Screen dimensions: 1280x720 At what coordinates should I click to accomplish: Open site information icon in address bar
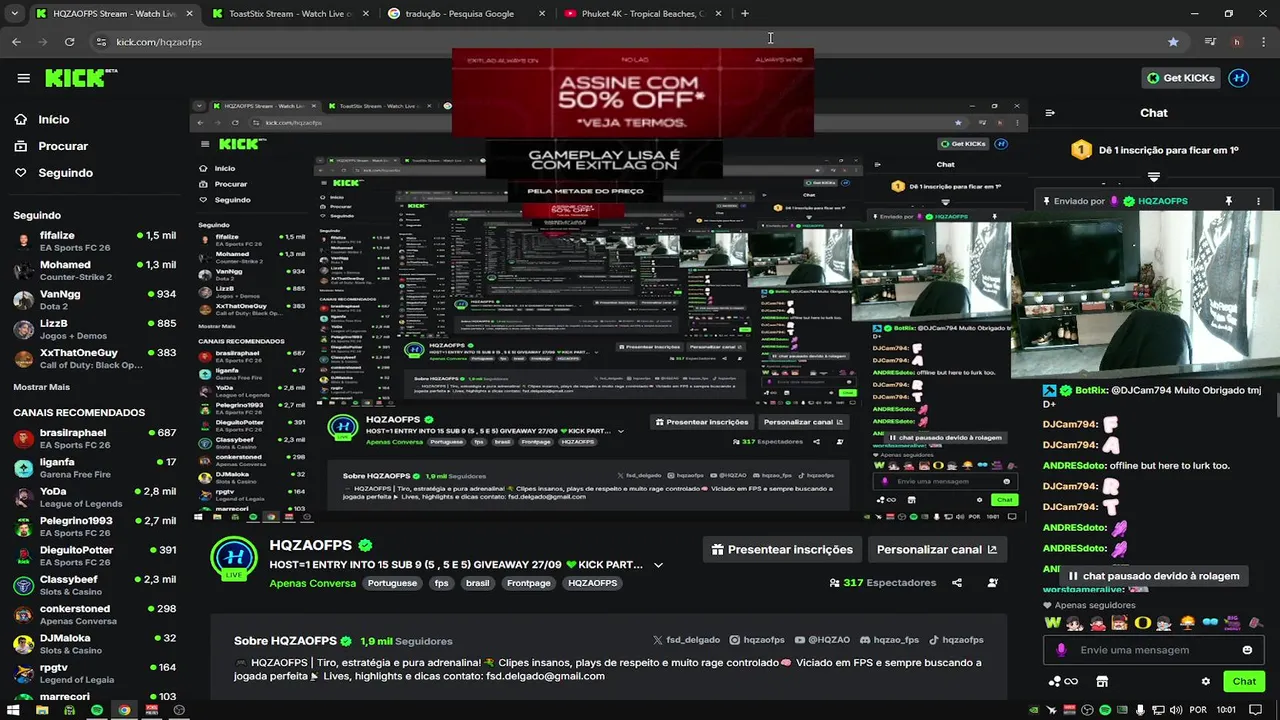click(100, 42)
